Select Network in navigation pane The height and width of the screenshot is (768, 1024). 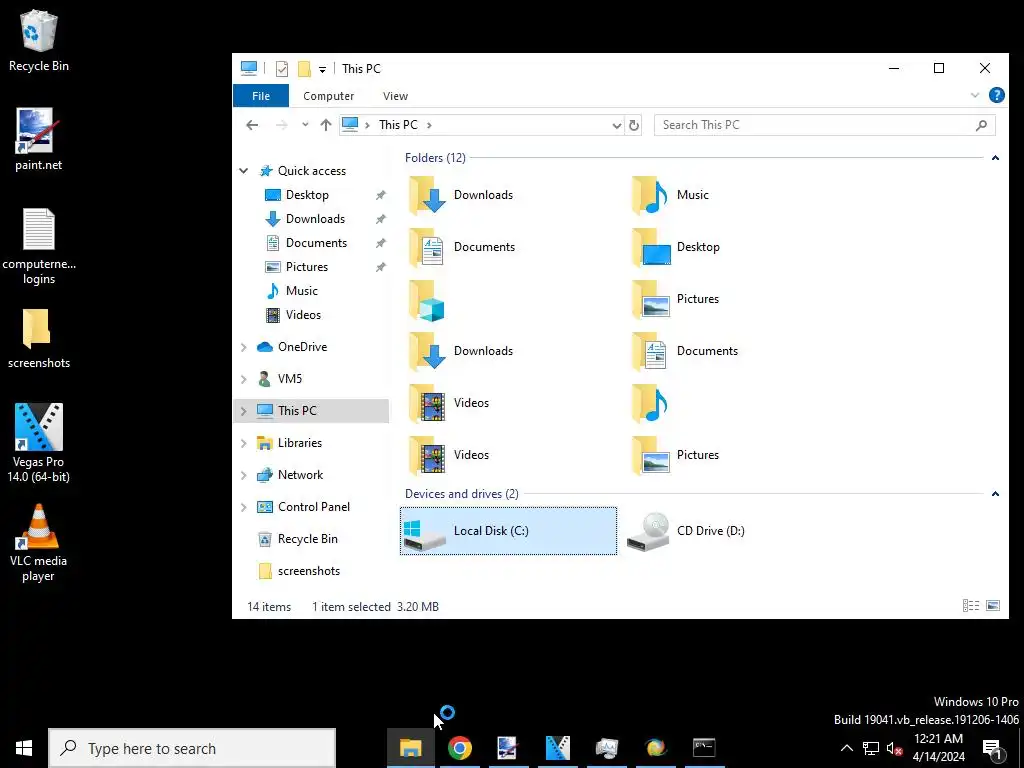pos(300,475)
